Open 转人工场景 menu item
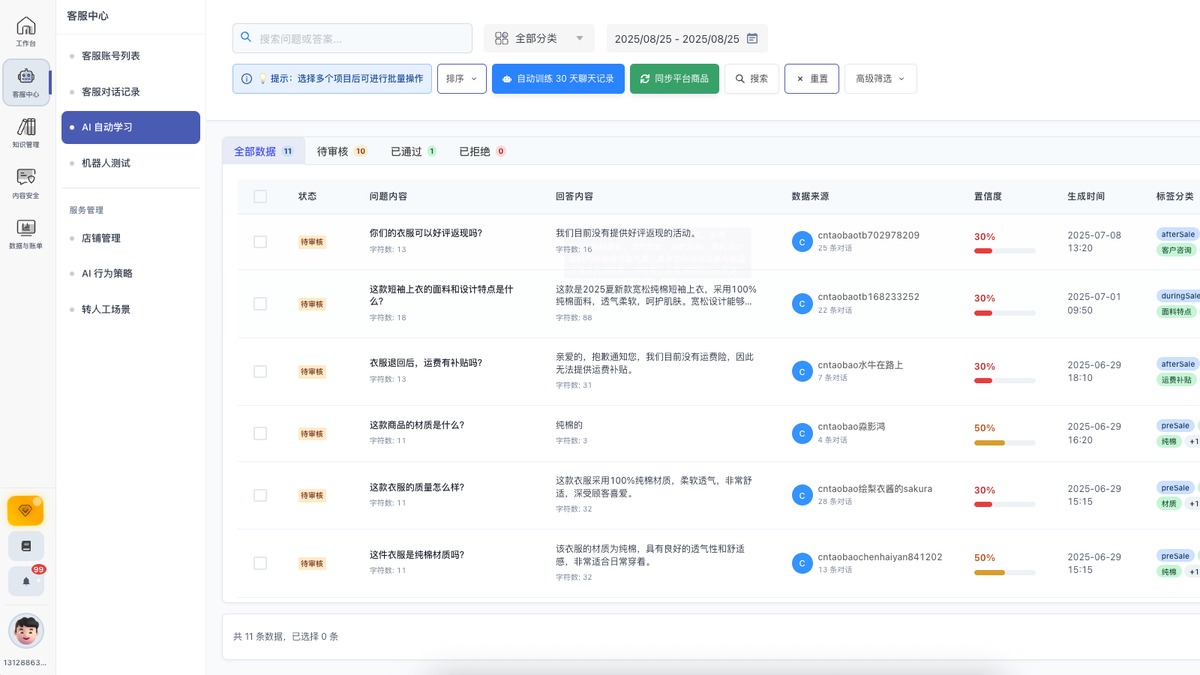 tap(130, 309)
